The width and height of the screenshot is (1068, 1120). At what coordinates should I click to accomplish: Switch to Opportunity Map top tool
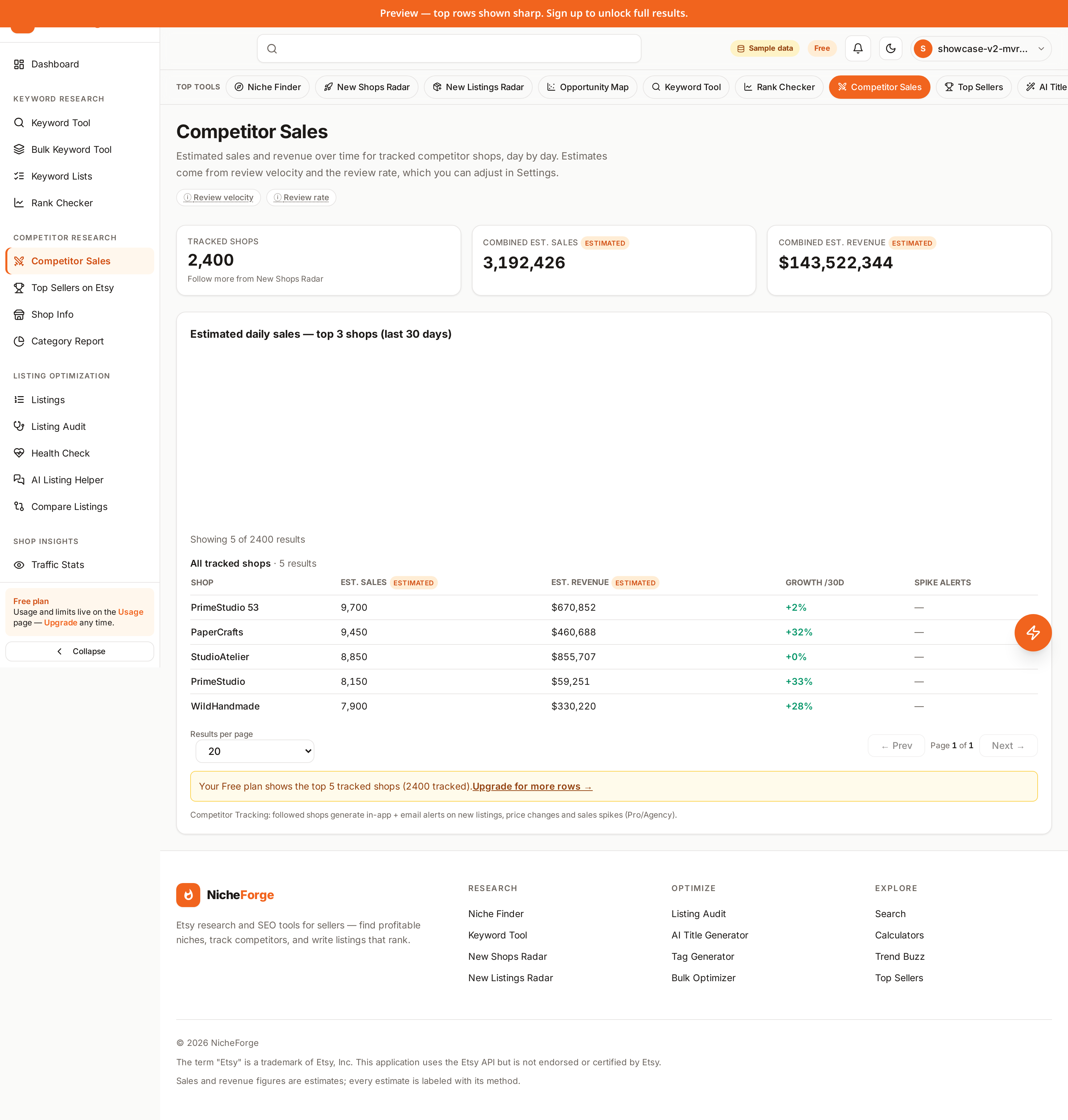click(x=587, y=87)
